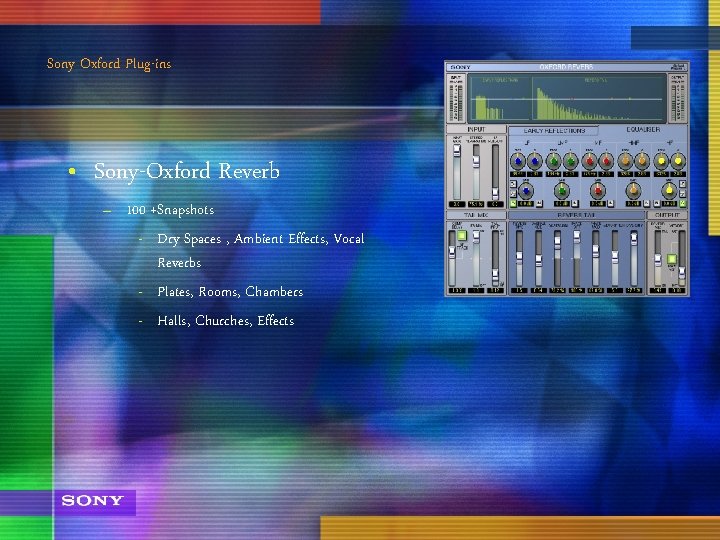Click the small button right of LF gain readout

point(539,203)
